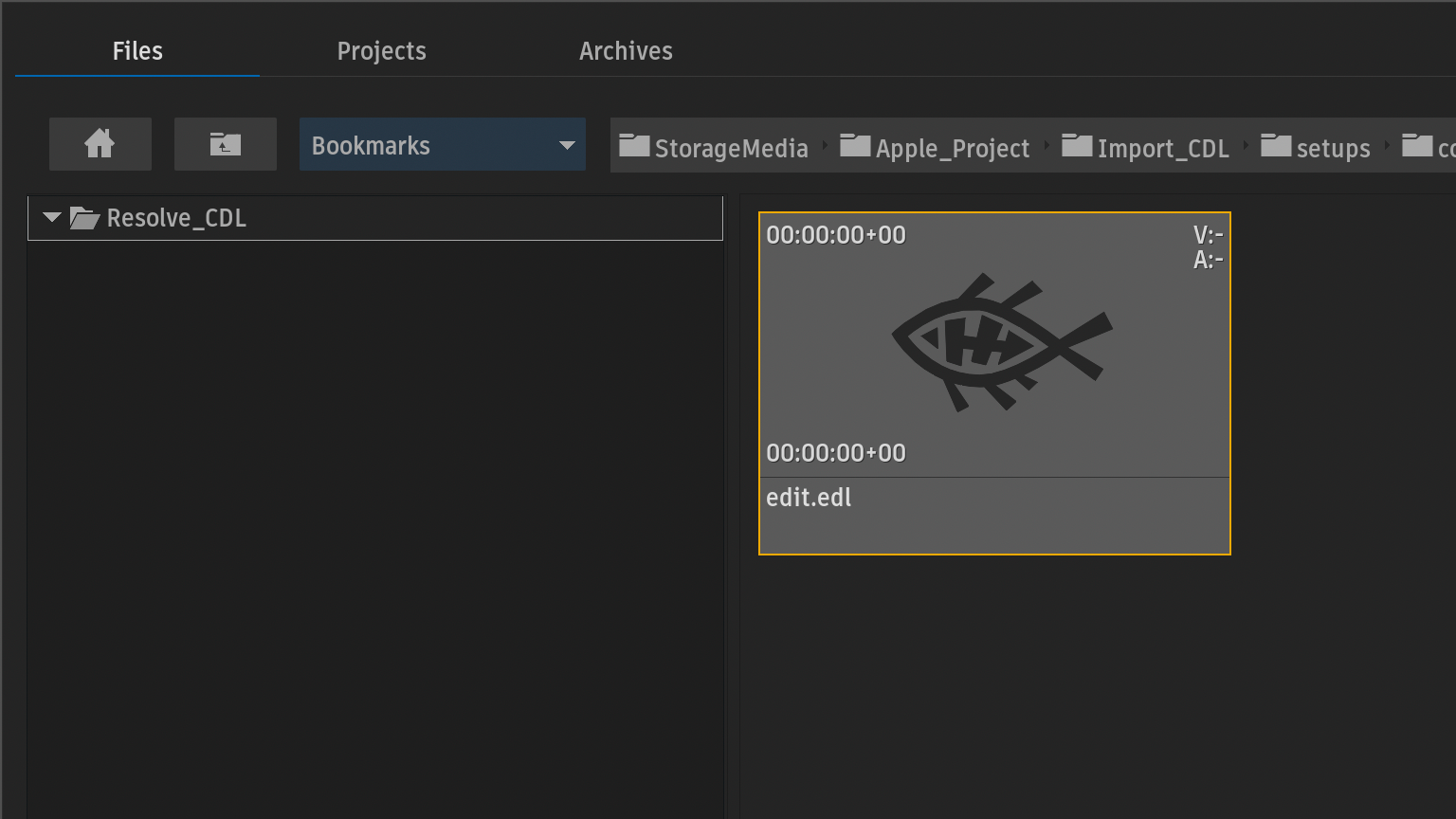Click the folder icon beside Import_CDL
This screenshot has height=819, width=1456.
(x=1077, y=146)
